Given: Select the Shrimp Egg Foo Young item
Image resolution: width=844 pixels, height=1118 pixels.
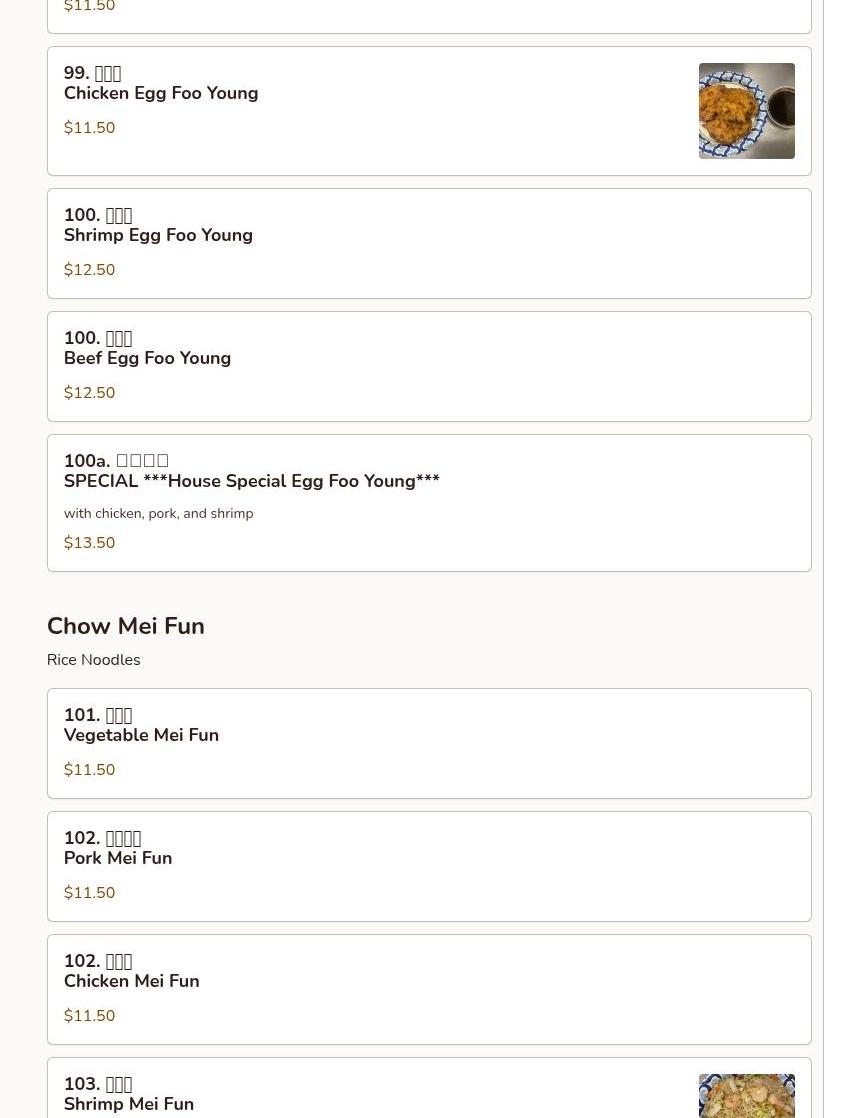Looking at the screenshot, I should click(x=158, y=235).
